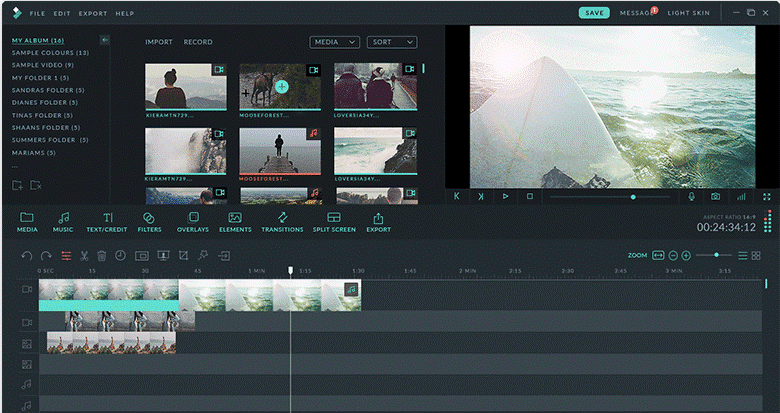Take a snapshot with the camera icon
Screen dimensions: 780x413
715,196
